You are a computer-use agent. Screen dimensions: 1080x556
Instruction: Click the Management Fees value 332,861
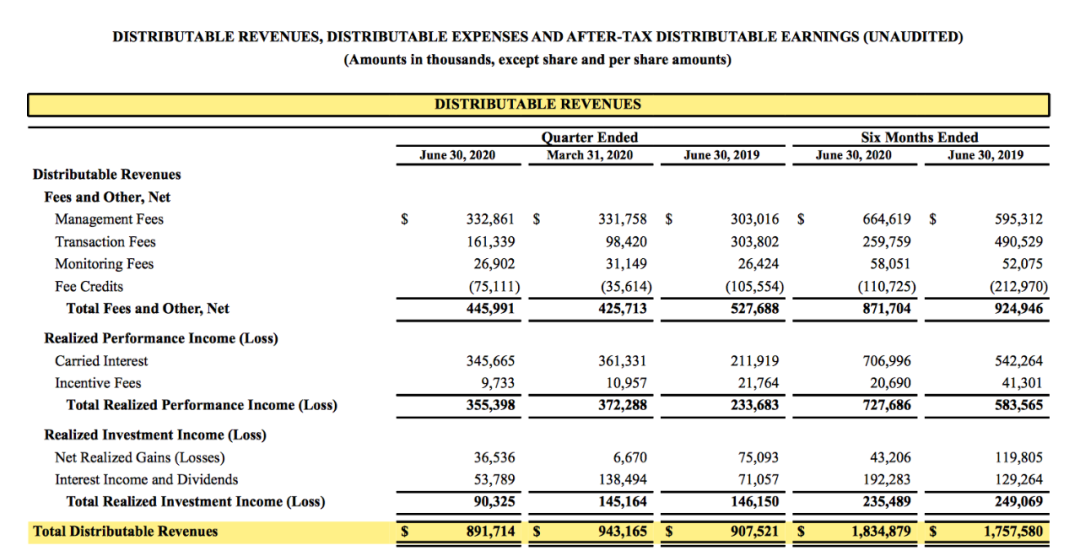coord(490,219)
